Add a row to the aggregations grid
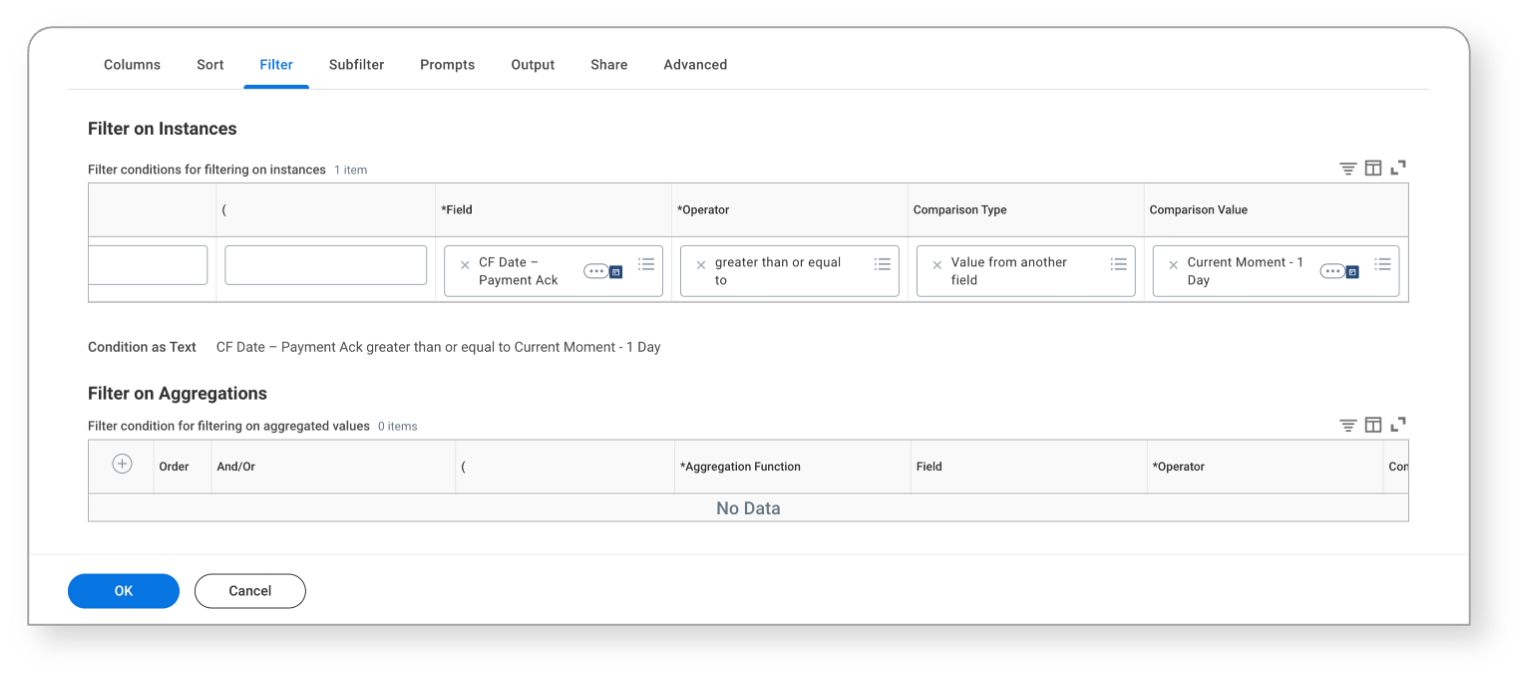 [122, 464]
